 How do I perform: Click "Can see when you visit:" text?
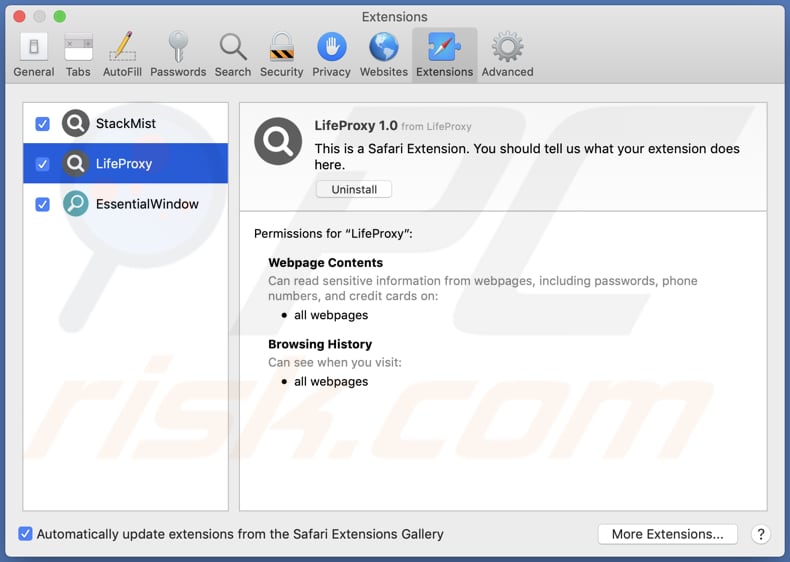tap(335, 362)
